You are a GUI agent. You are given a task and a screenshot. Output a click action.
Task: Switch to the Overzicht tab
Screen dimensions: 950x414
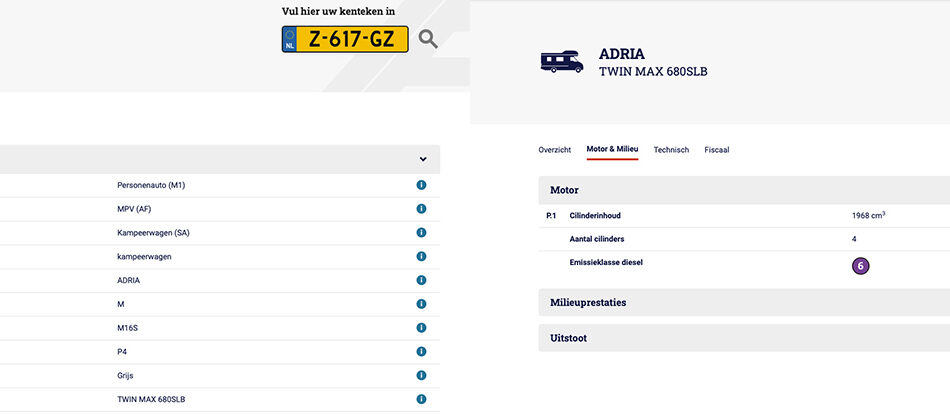coord(554,150)
